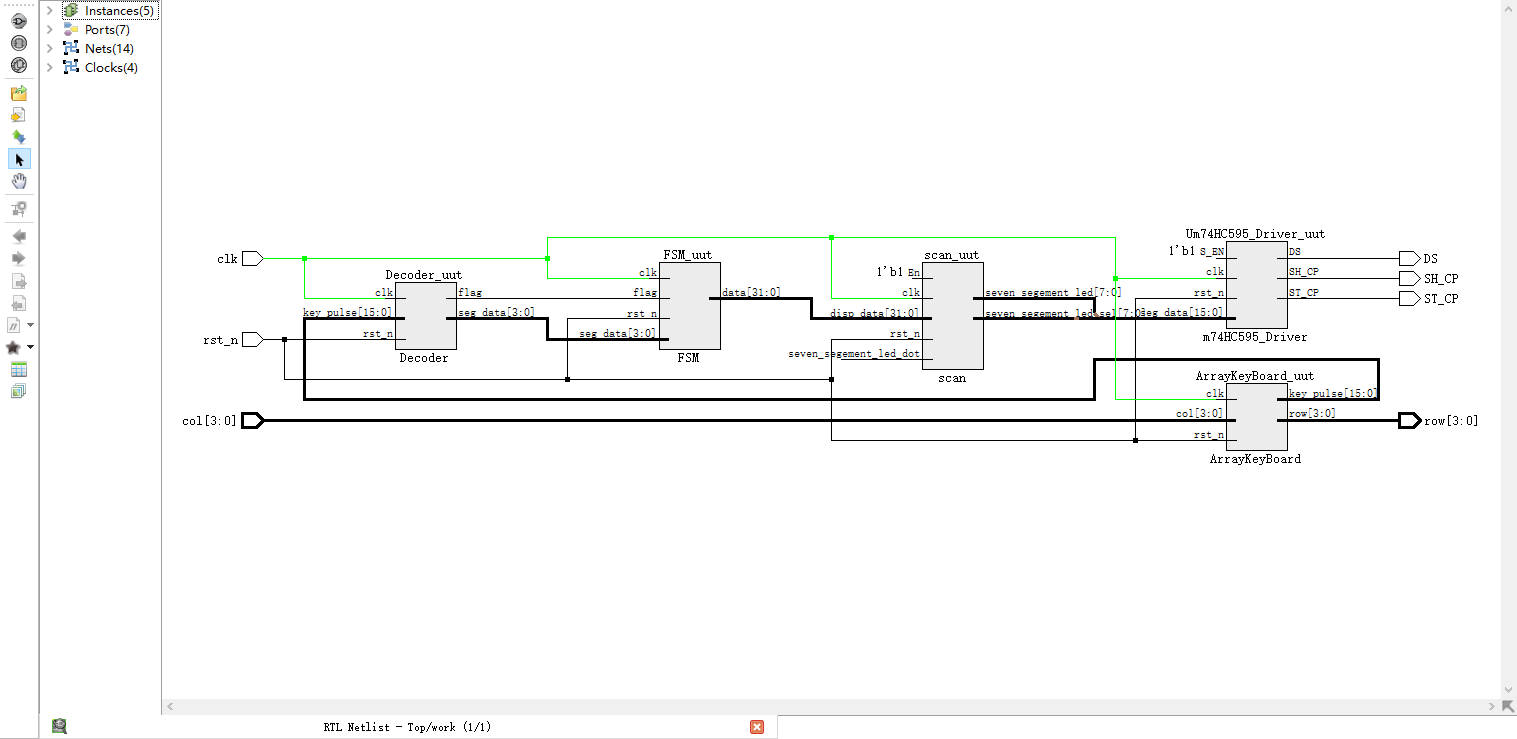Screen dimensions: 1517x739
Task: Select the FSM block in schematic
Action: [x=689, y=305]
